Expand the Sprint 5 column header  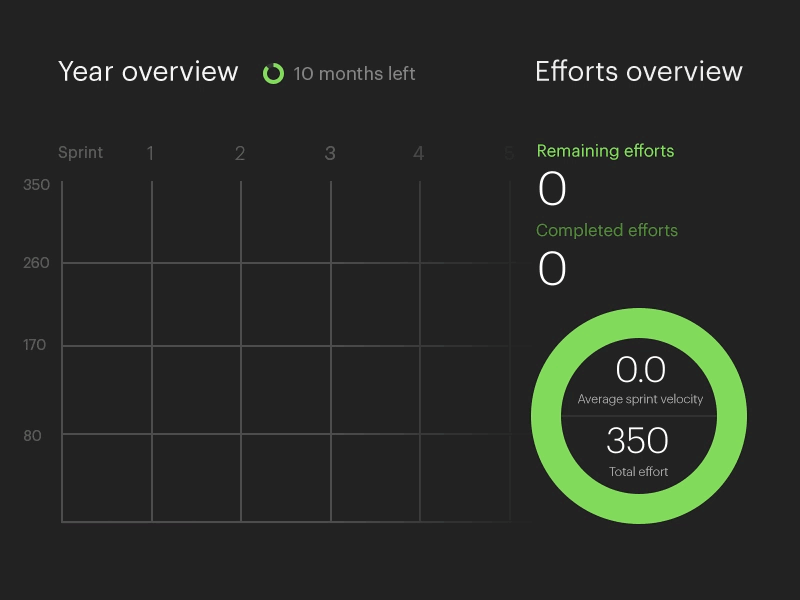(508, 152)
